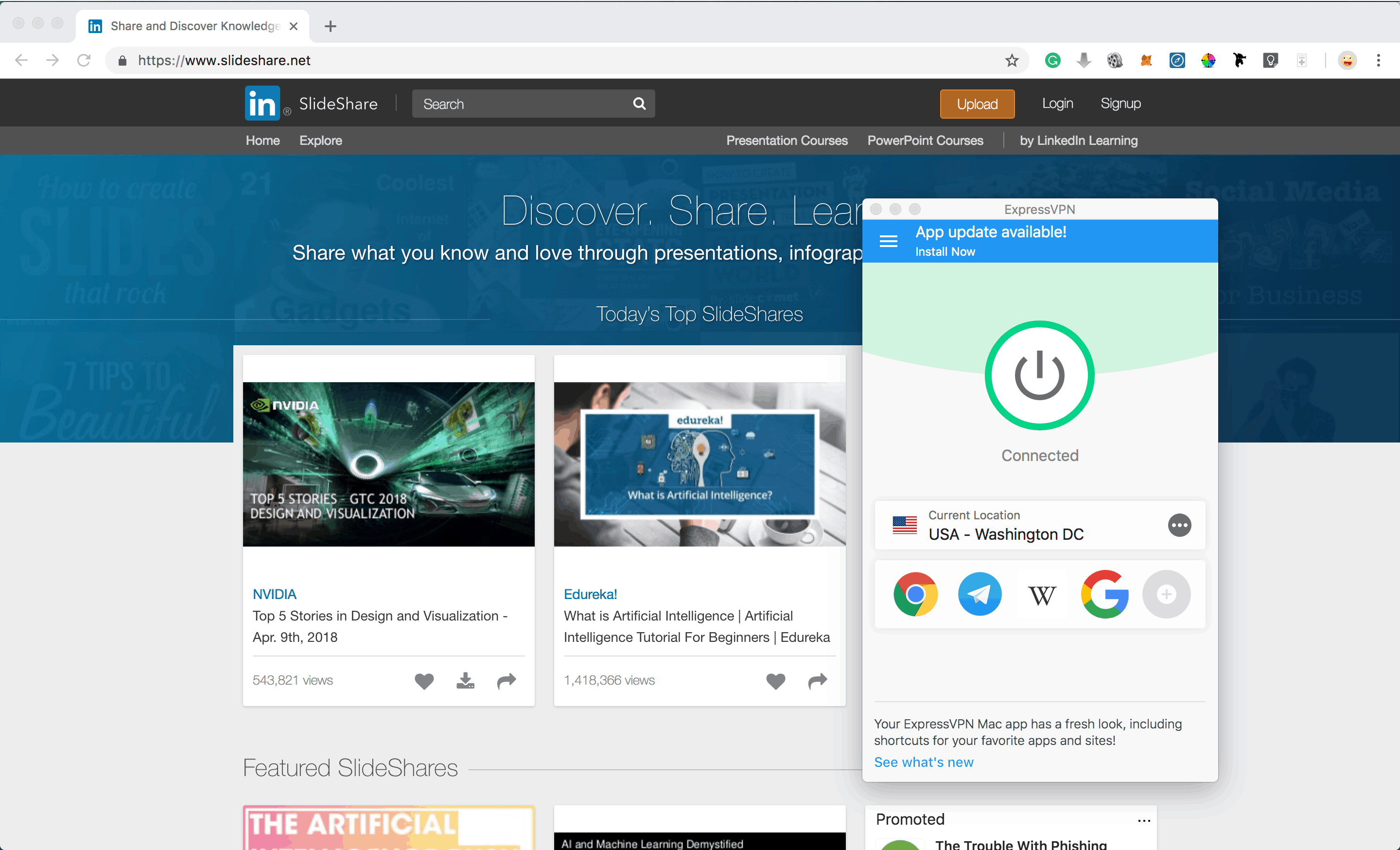Screen dimensions: 1400x850
Task: Open location options next to USA - Washington DC
Action: (x=1179, y=525)
